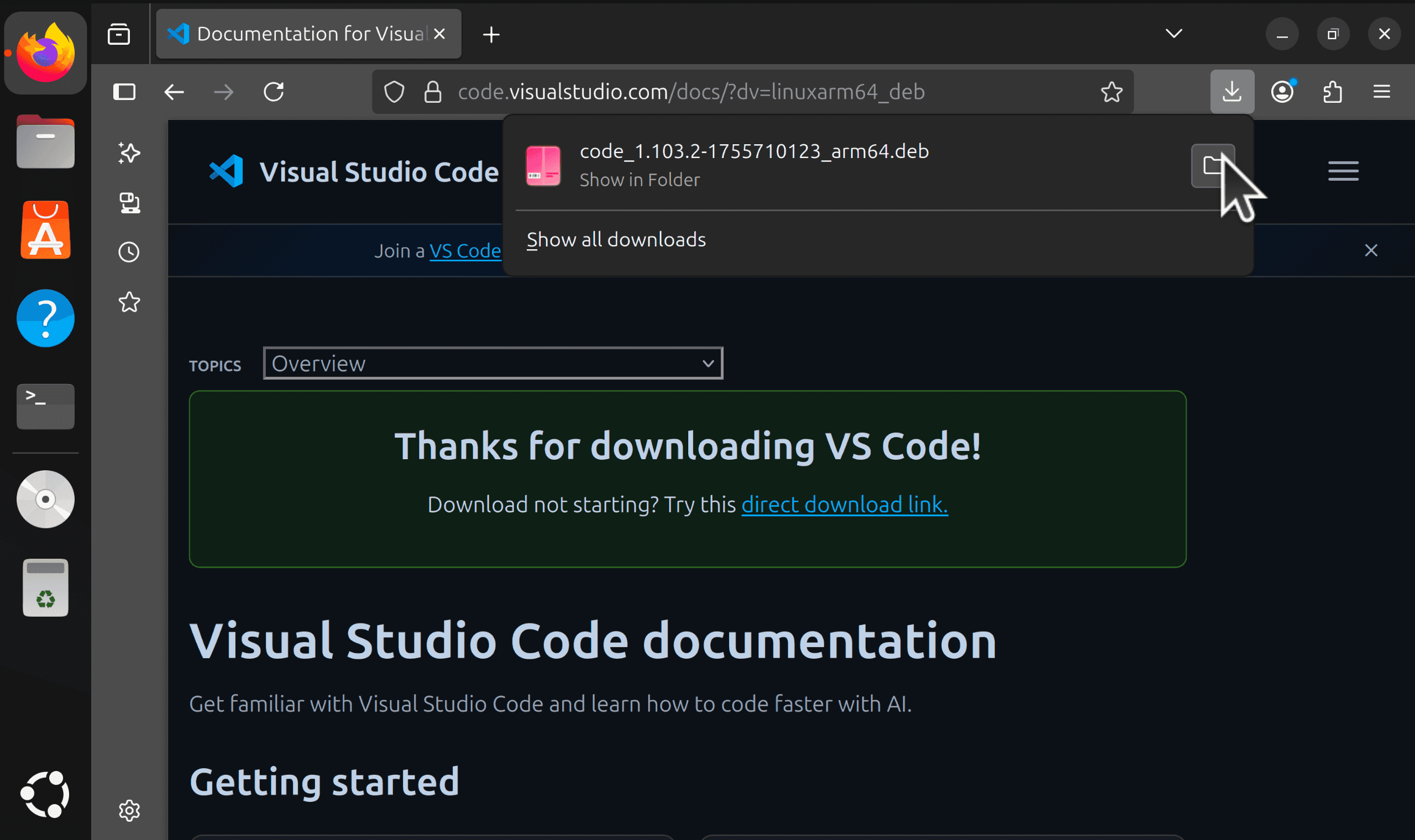Expand the list all tabs chevron
This screenshot has height=840, width=1415.
(x=1175, y=34)
